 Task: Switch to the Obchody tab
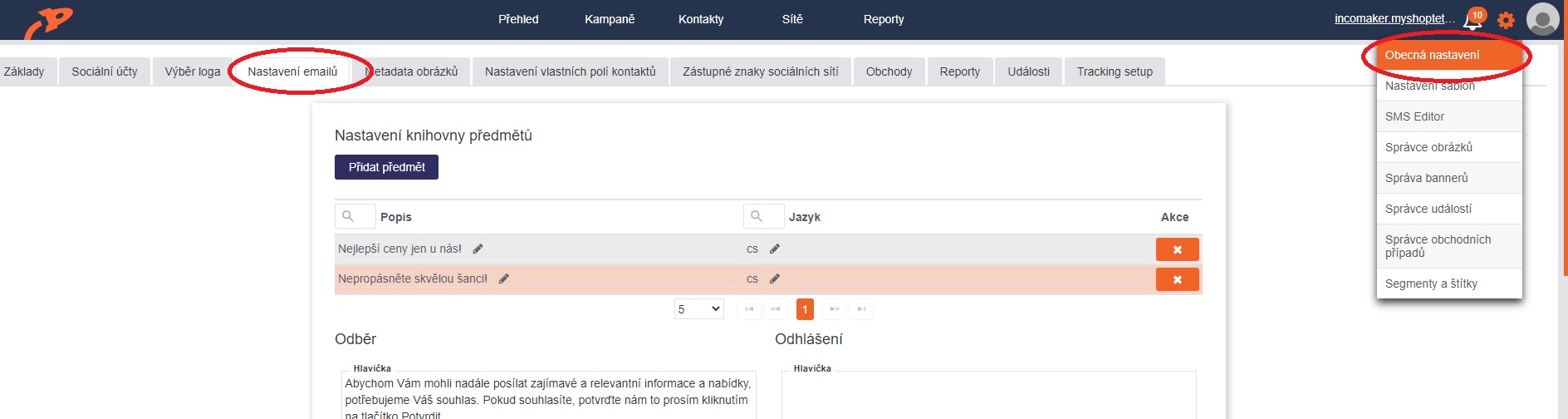pos(889,71)
